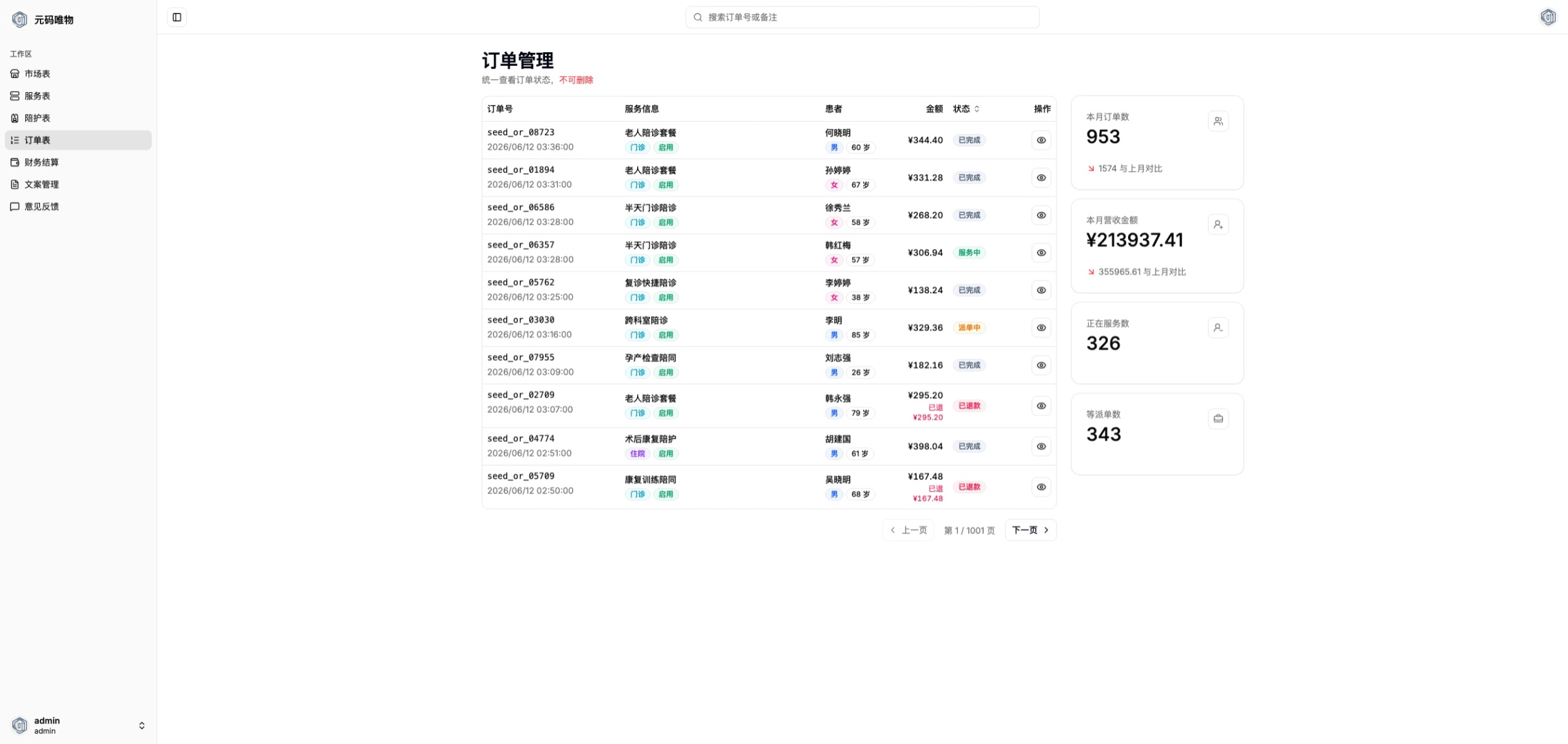Click the 上一页 previous page button
The image size is (1568, 744).
[x=908, y=530]
